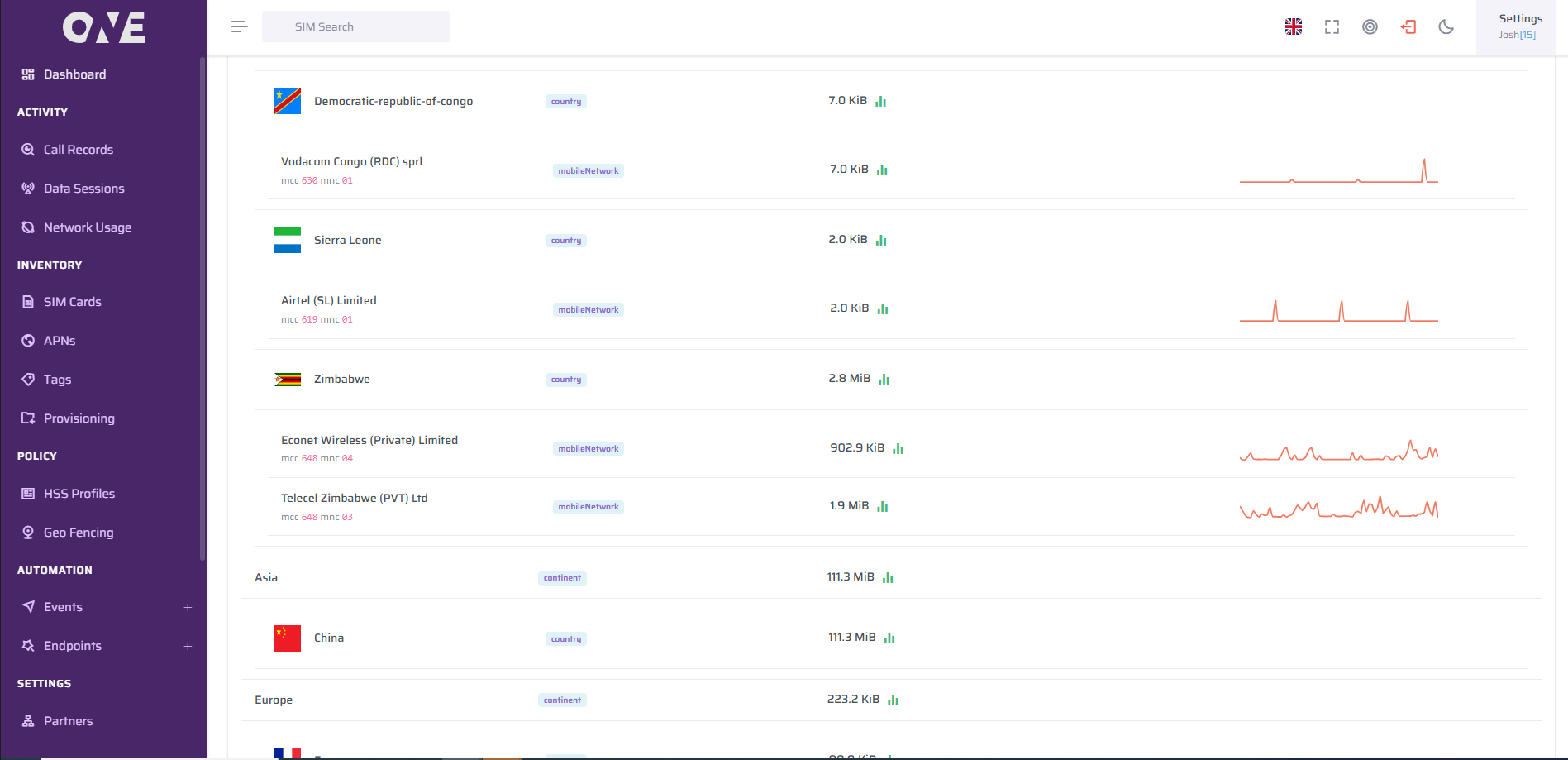Open chart icon for Zimbabwe 2.8 MiB
1568x760 pixels.
click(884, 379)
